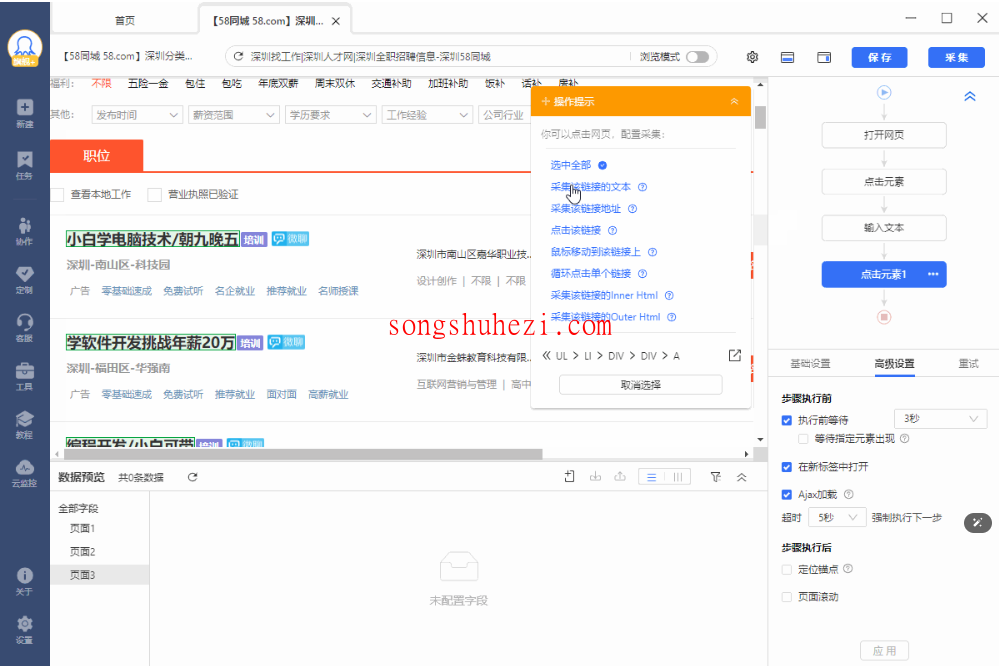Click the open-external icon beside element path
This screenshot has width=999, height=666.
click(735, 355)
